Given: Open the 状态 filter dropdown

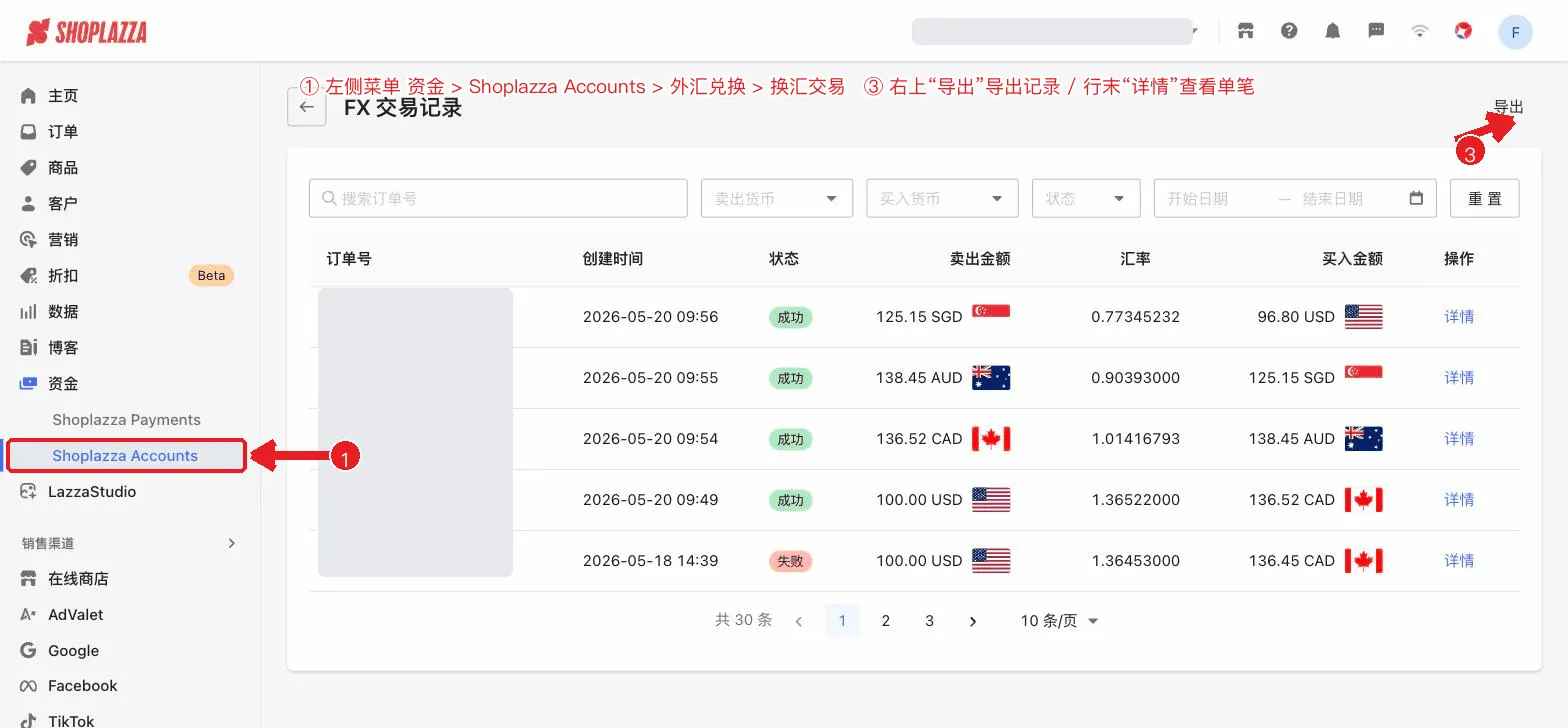Looking at the screenshot, I should pos(1086,198).
